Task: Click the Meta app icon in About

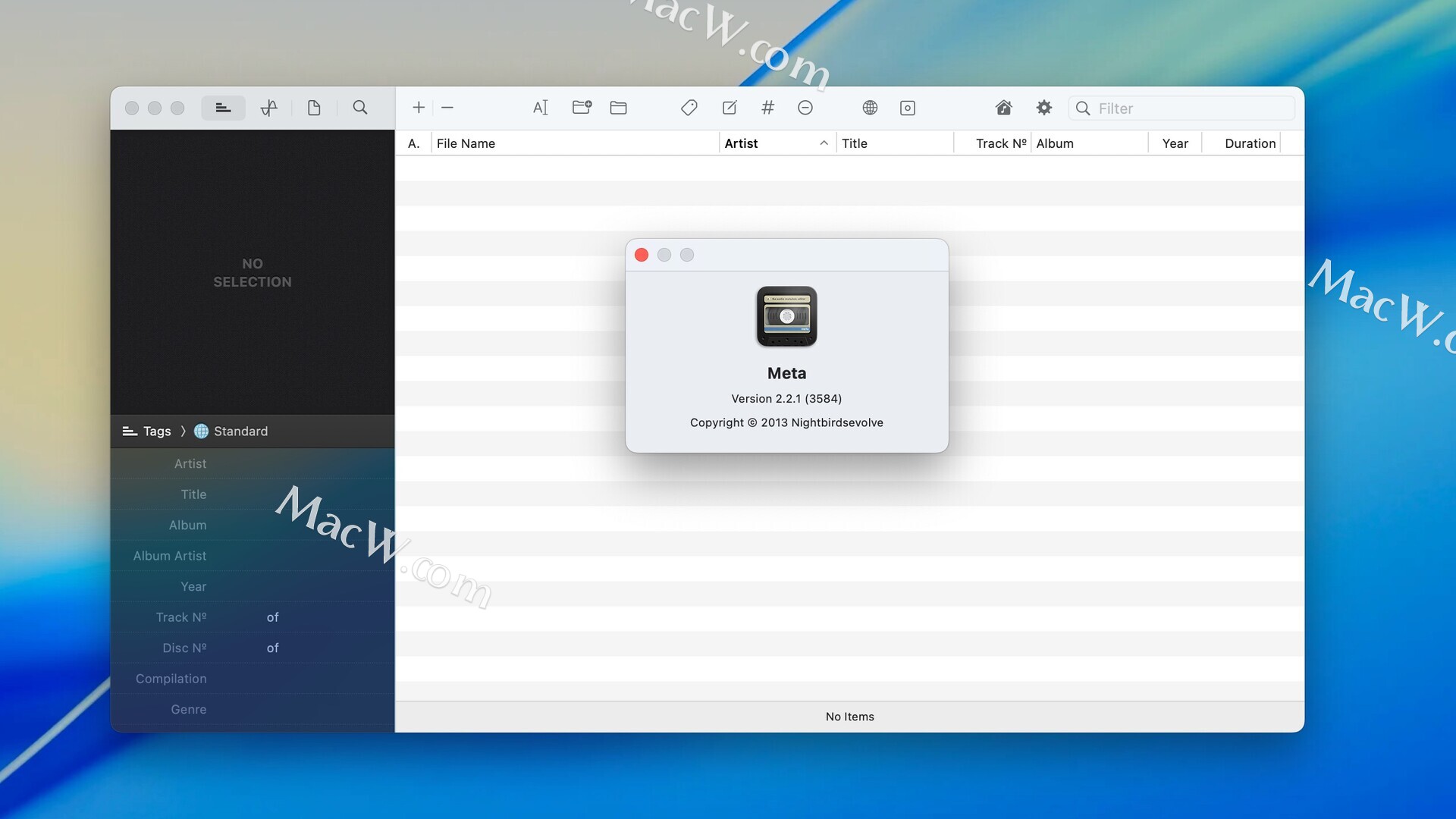Action: 786,316
